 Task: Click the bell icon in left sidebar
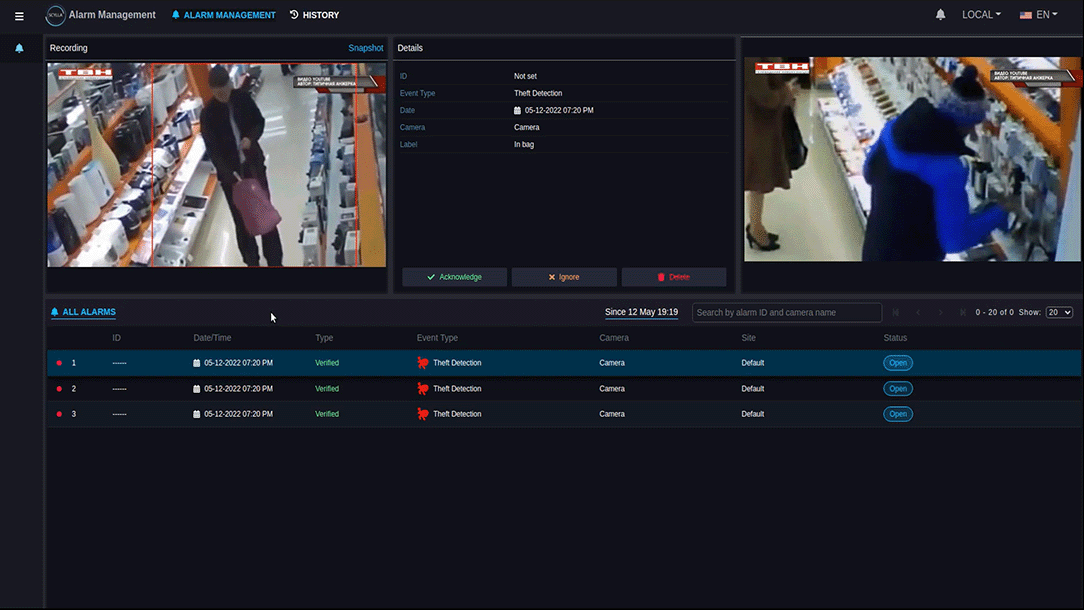[x=19, y=48]
